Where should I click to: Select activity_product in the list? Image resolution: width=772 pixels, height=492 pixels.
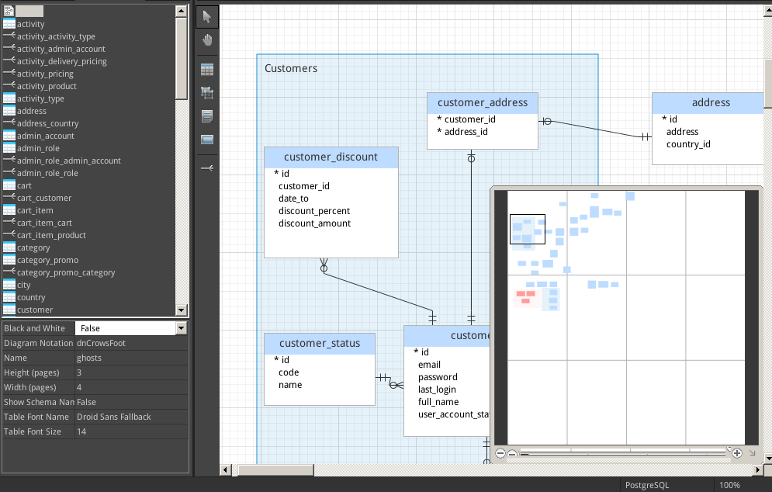46,86
